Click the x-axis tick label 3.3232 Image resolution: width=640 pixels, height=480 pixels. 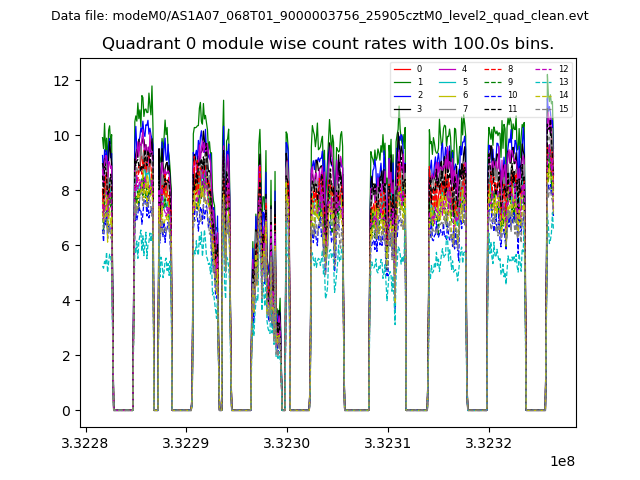pyautogui.click(x=488, y=443)
